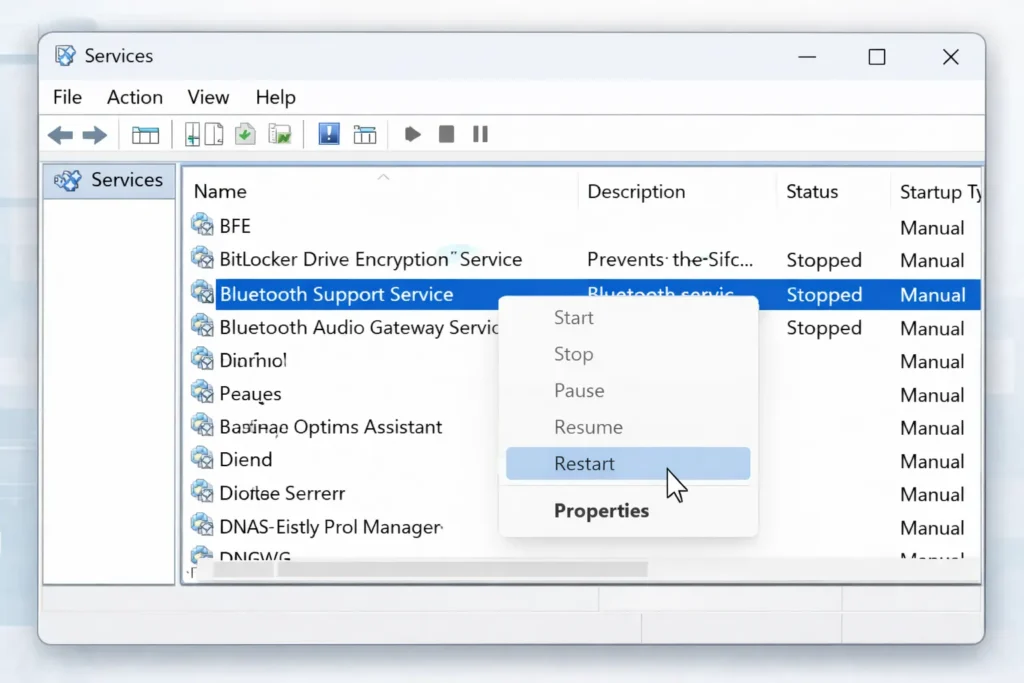Start the service using the play toolbar icon
This screenshot has height=683, width=1024.
(x=412, y=133)
